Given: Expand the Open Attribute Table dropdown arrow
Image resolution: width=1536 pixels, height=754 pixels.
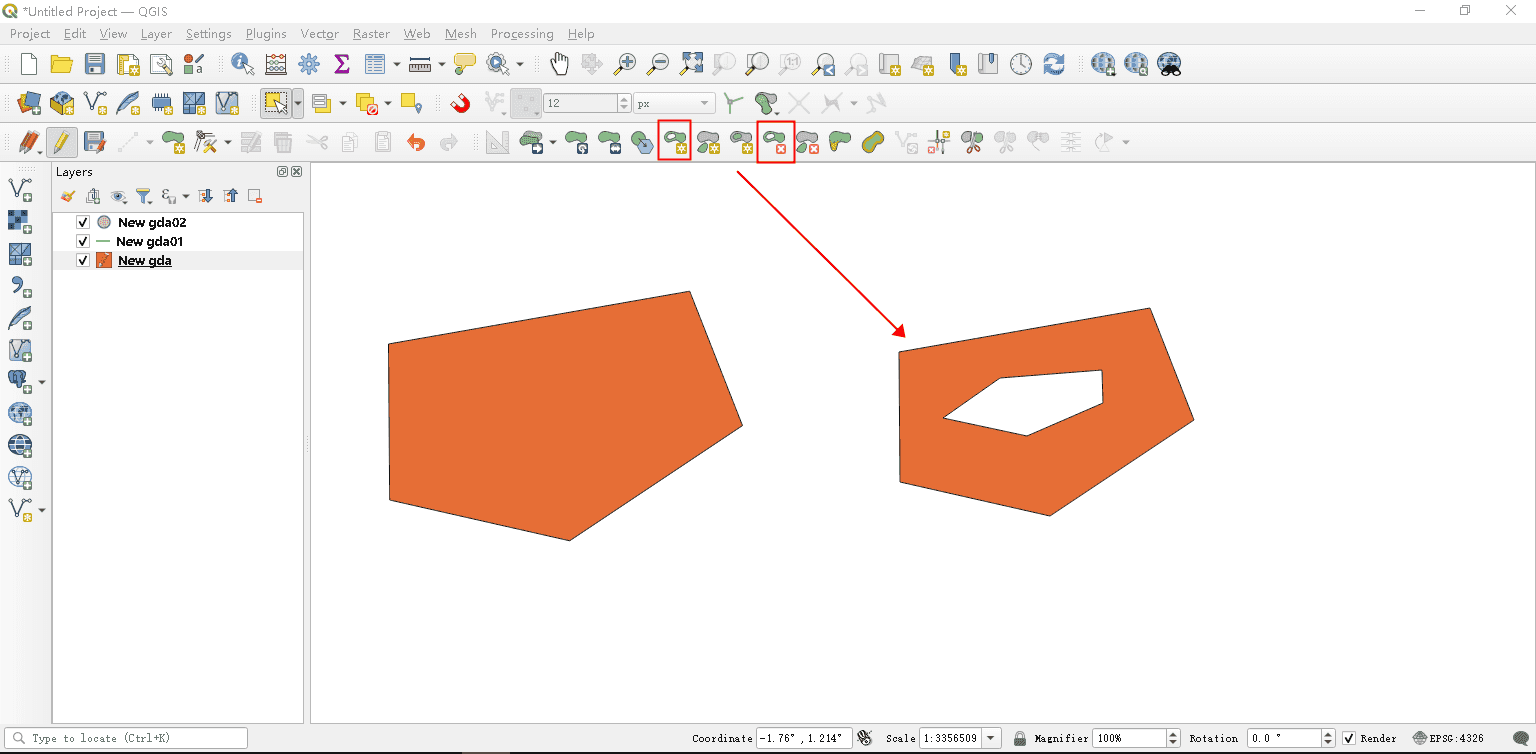Looking at the screenshot, I should click(396, 64).
